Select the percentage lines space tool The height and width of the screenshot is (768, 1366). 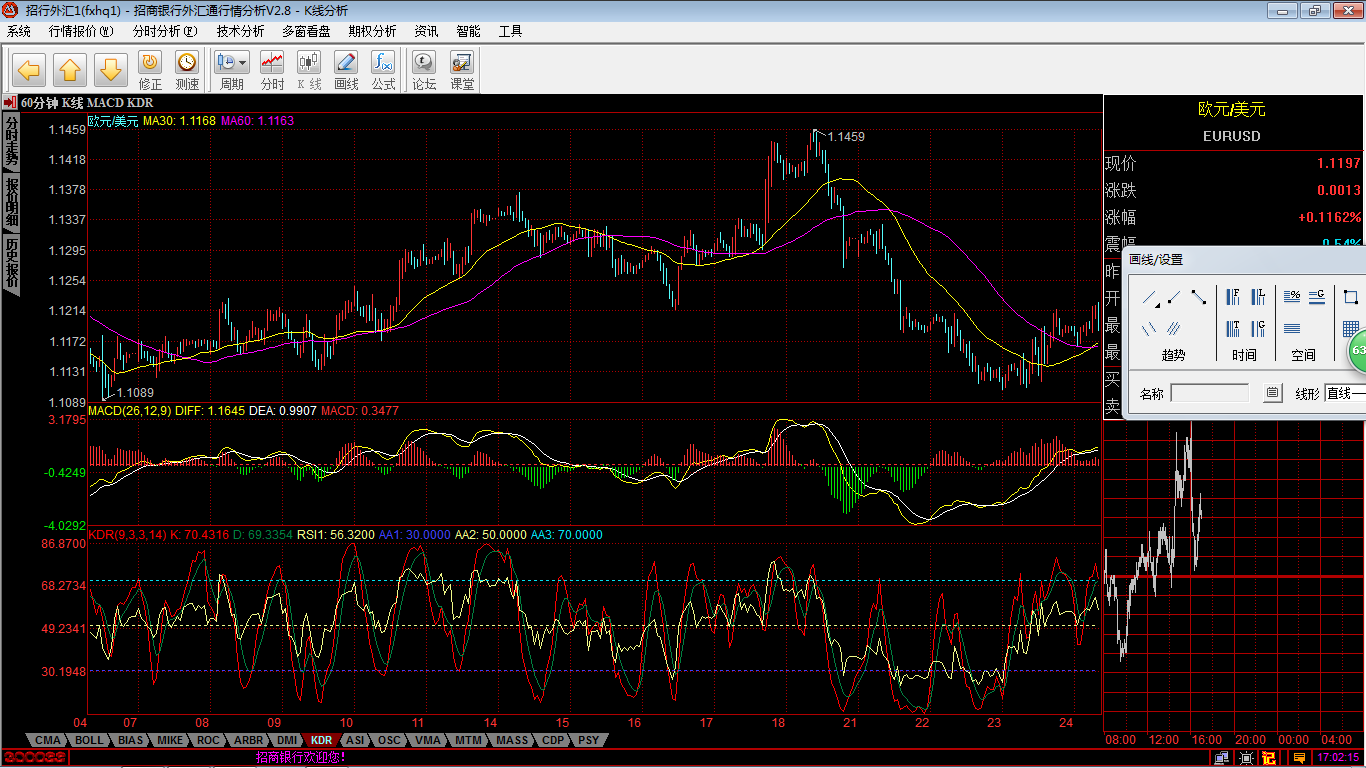[1291, 297]
